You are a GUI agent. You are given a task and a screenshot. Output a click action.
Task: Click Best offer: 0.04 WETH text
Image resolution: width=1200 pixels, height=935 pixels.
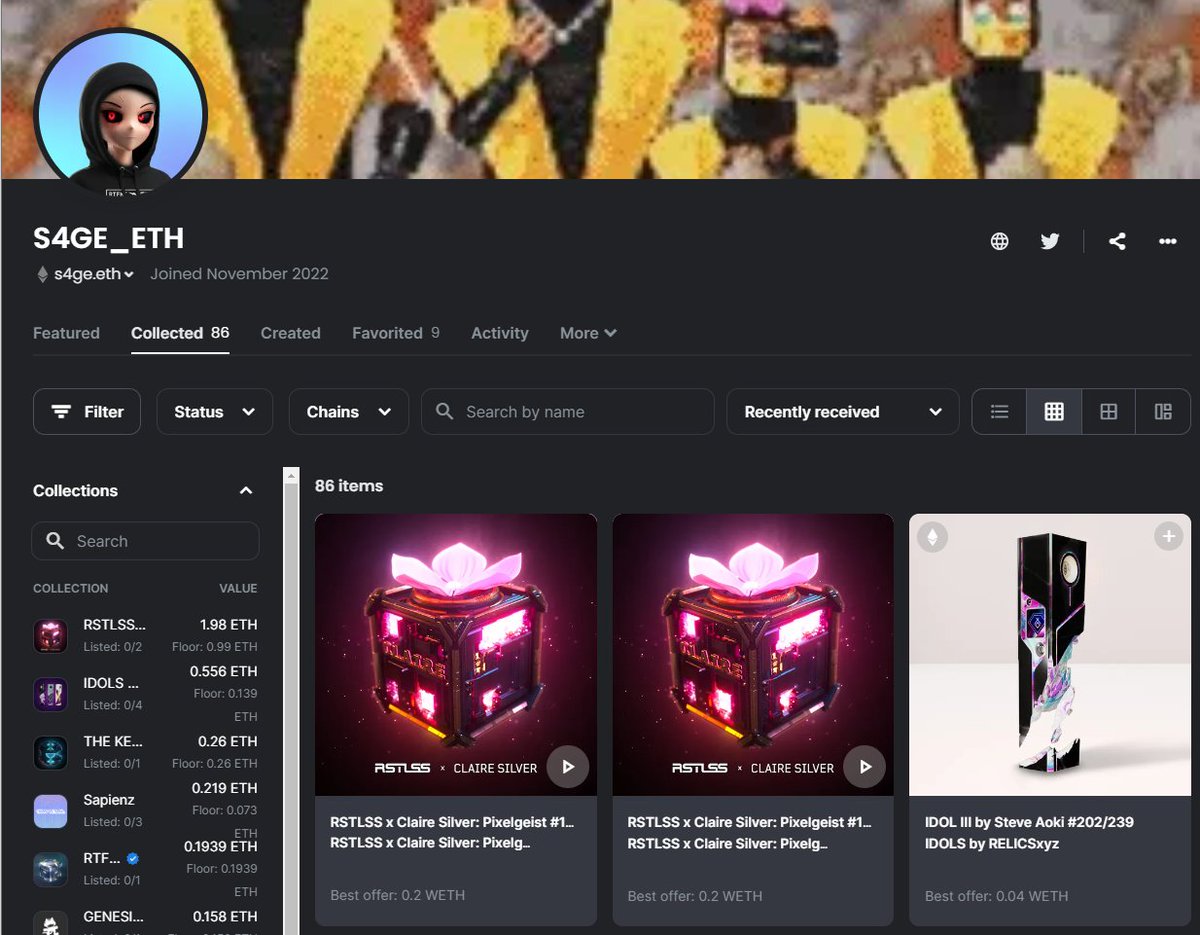click(x=996, y=895)
